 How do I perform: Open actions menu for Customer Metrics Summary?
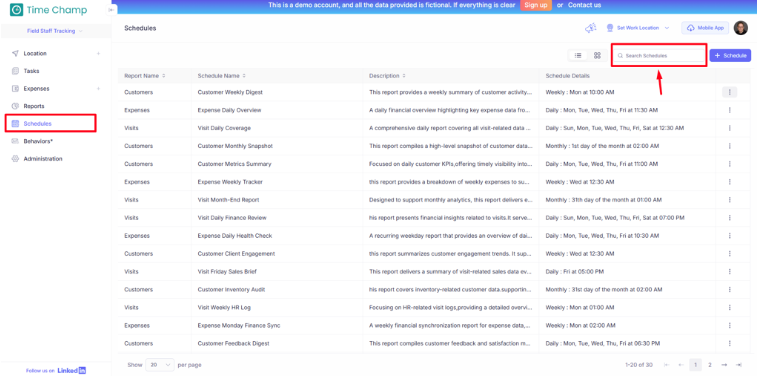point(729,164)
